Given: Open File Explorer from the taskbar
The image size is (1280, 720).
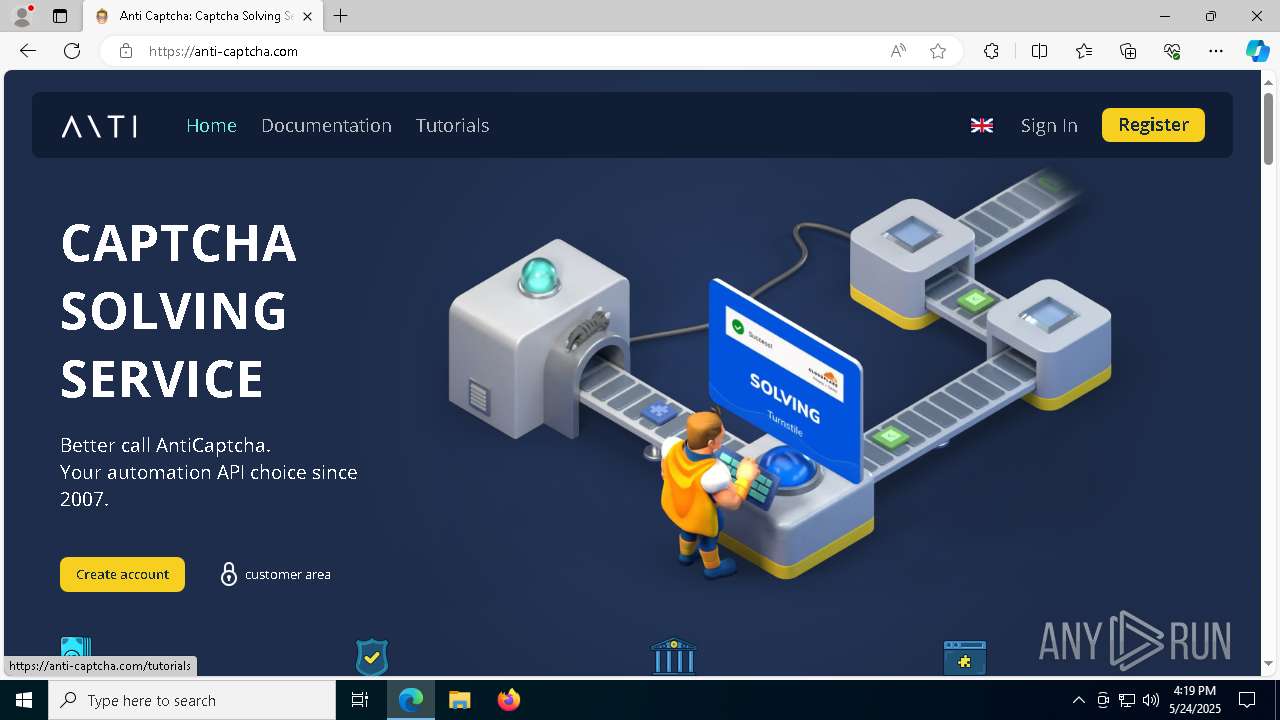Looking at the screenshot, I should click(x=460, y=700).
